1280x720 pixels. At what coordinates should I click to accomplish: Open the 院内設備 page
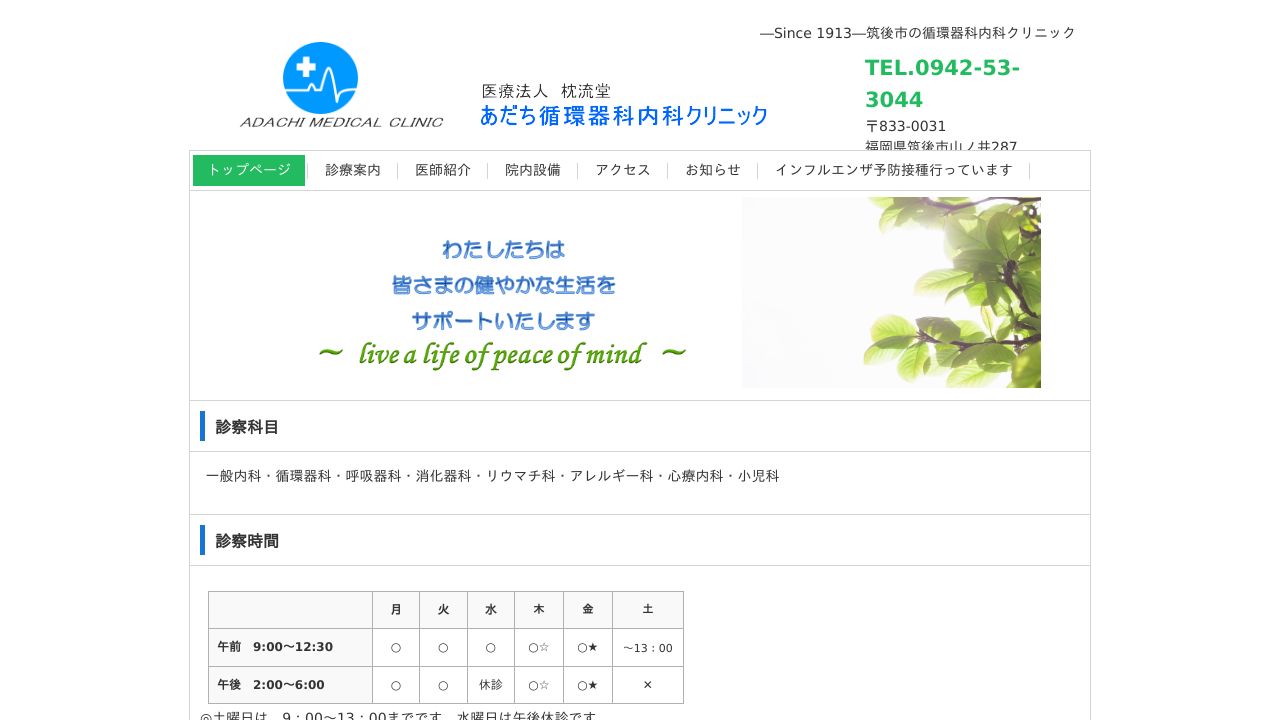[x=533, y=170]
